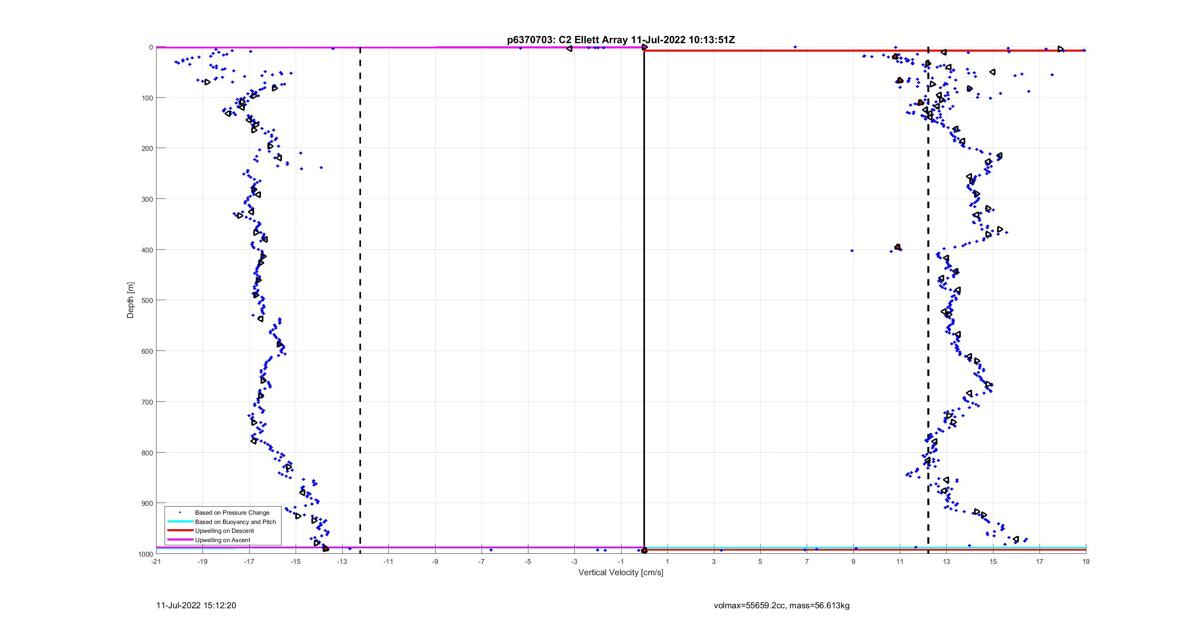Viewport: 1200px width, 622px height.
Task: Select 'Upwelling on Ascent' legend entry
Action: pos(223,540)
